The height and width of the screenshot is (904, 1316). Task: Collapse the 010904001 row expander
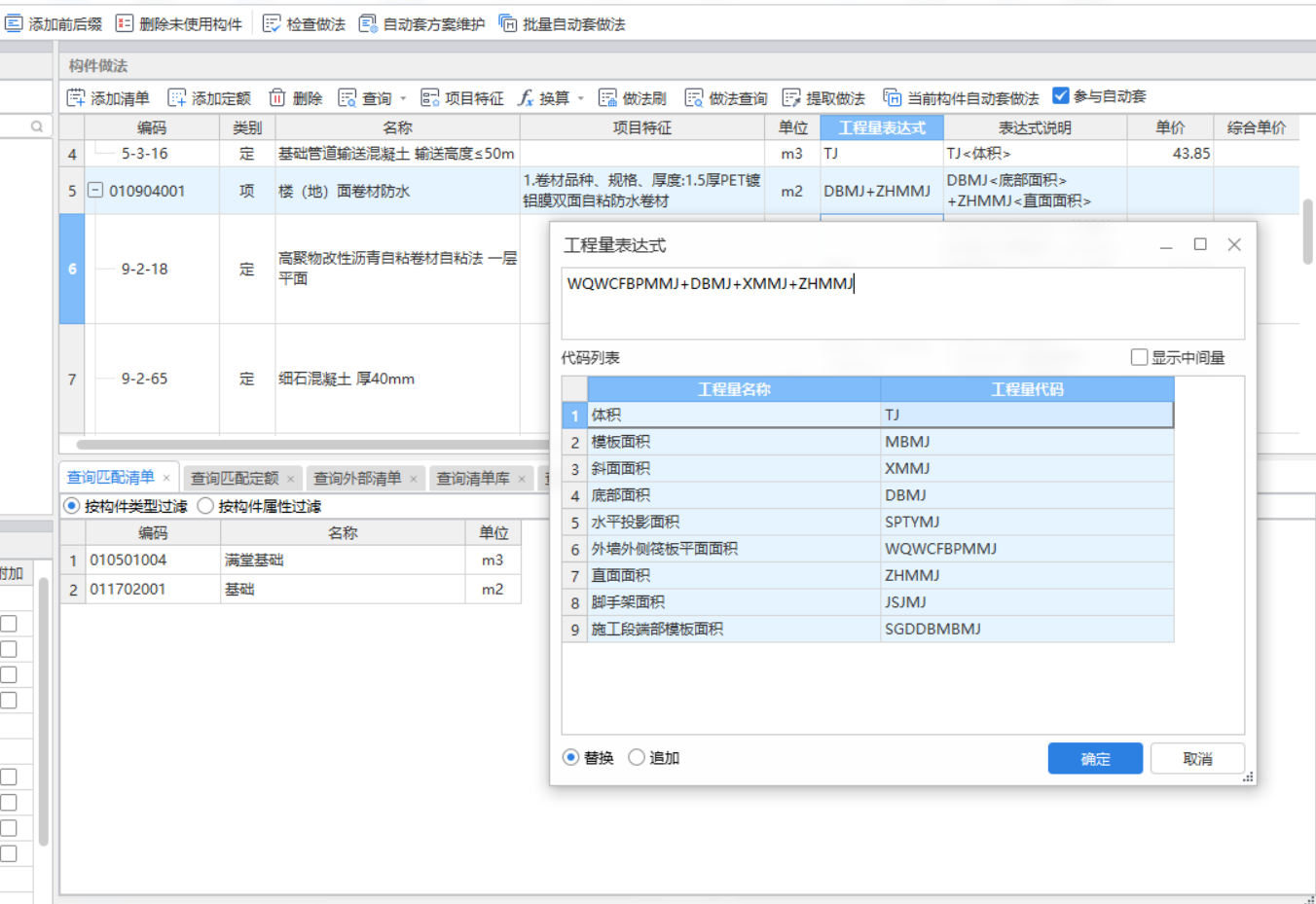point(95,190)
